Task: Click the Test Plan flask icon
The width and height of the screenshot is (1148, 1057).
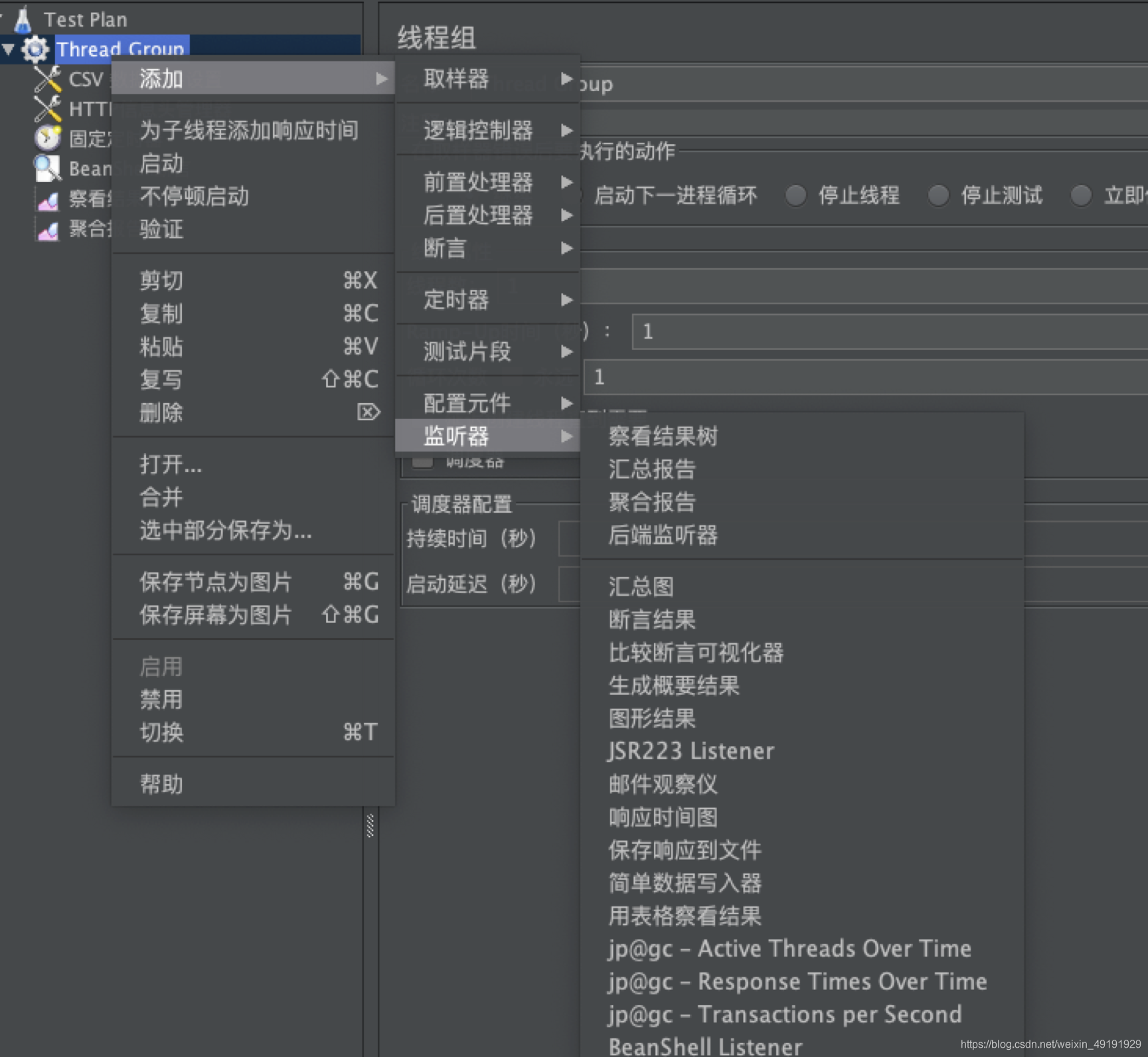Action: pyautogui.click(x=23, y=19)
